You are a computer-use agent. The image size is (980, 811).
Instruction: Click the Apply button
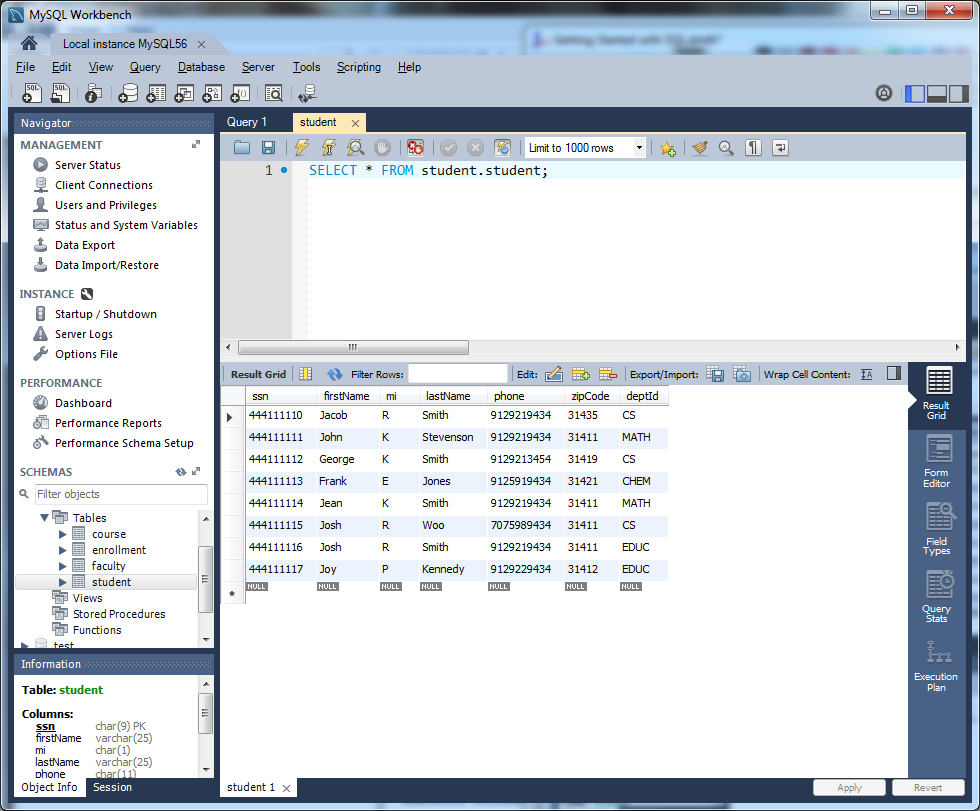pos(849,787)
